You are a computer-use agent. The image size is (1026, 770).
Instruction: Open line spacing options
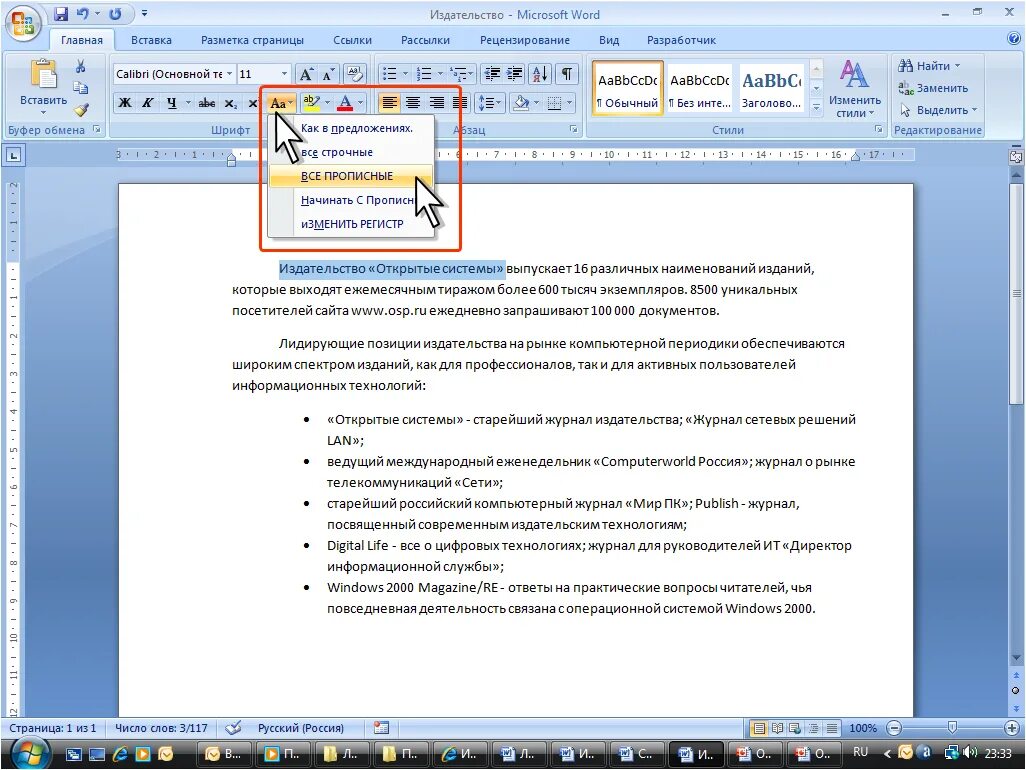489,103
